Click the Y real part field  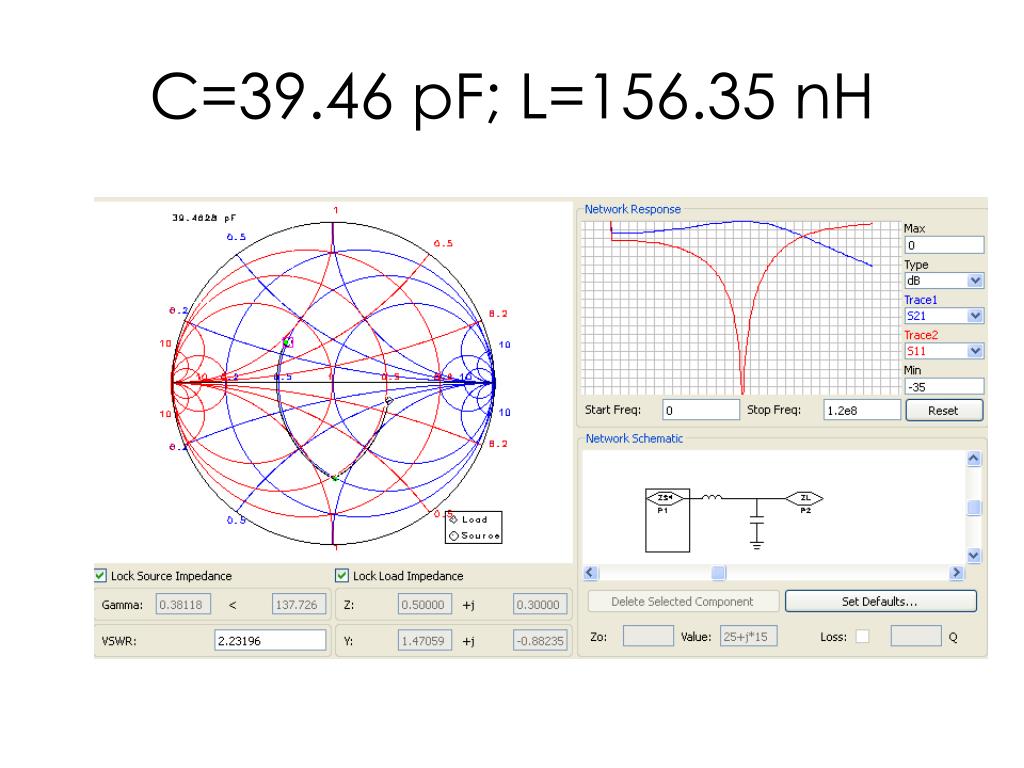click(x=424, y=641)
